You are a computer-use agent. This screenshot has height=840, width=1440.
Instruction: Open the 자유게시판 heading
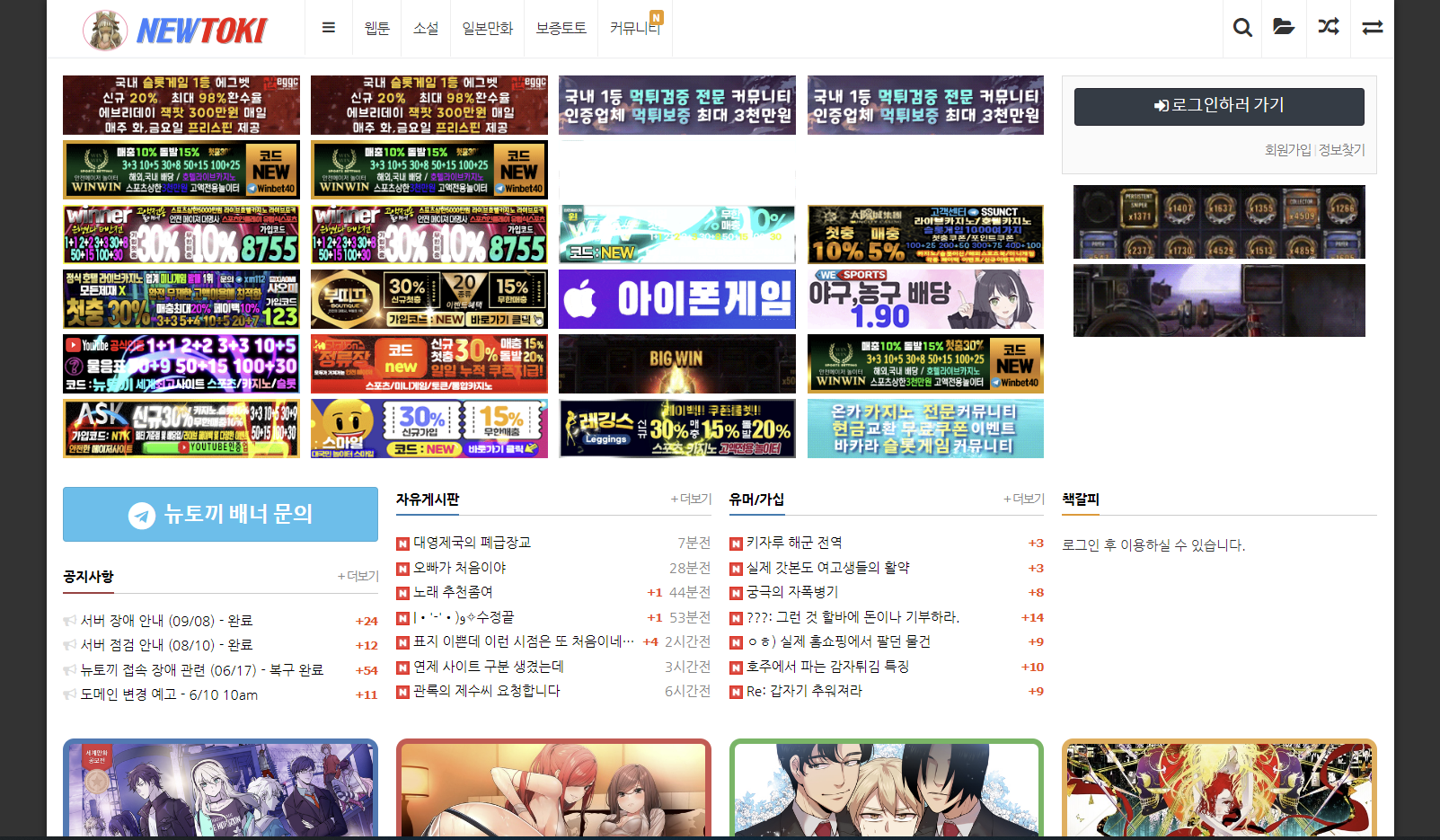(x=428, y=500)
